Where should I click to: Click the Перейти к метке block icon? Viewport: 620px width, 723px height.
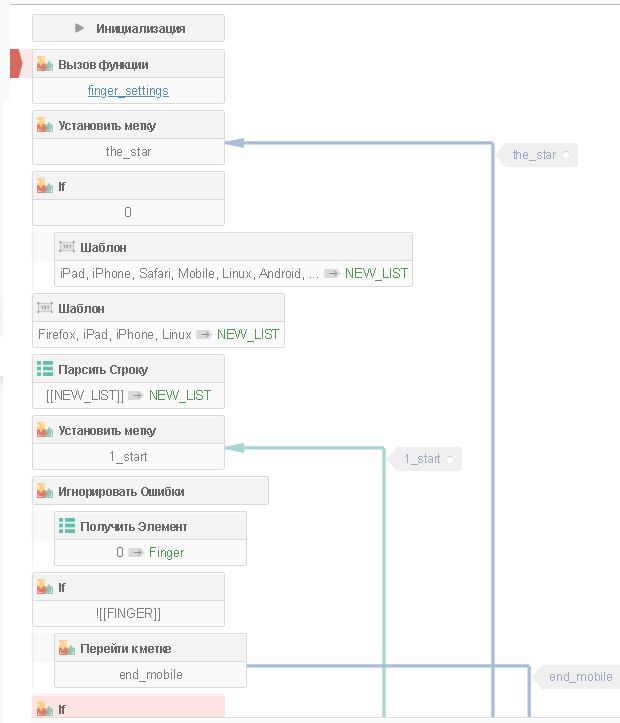click(x=67, y=648)
